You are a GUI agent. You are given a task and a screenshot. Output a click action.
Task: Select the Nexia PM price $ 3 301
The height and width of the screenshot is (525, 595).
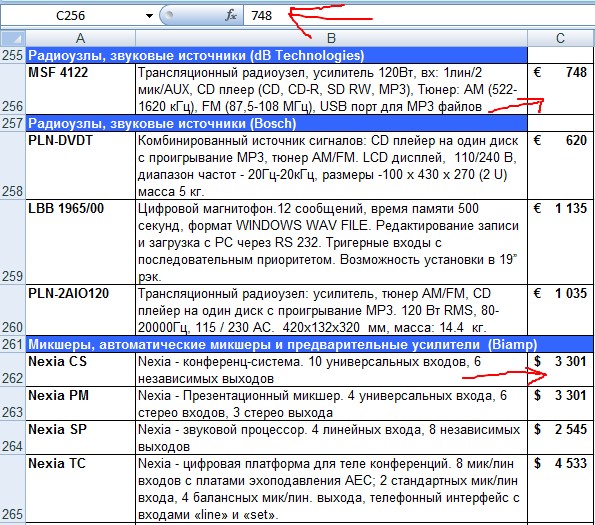tap(560, 404)
